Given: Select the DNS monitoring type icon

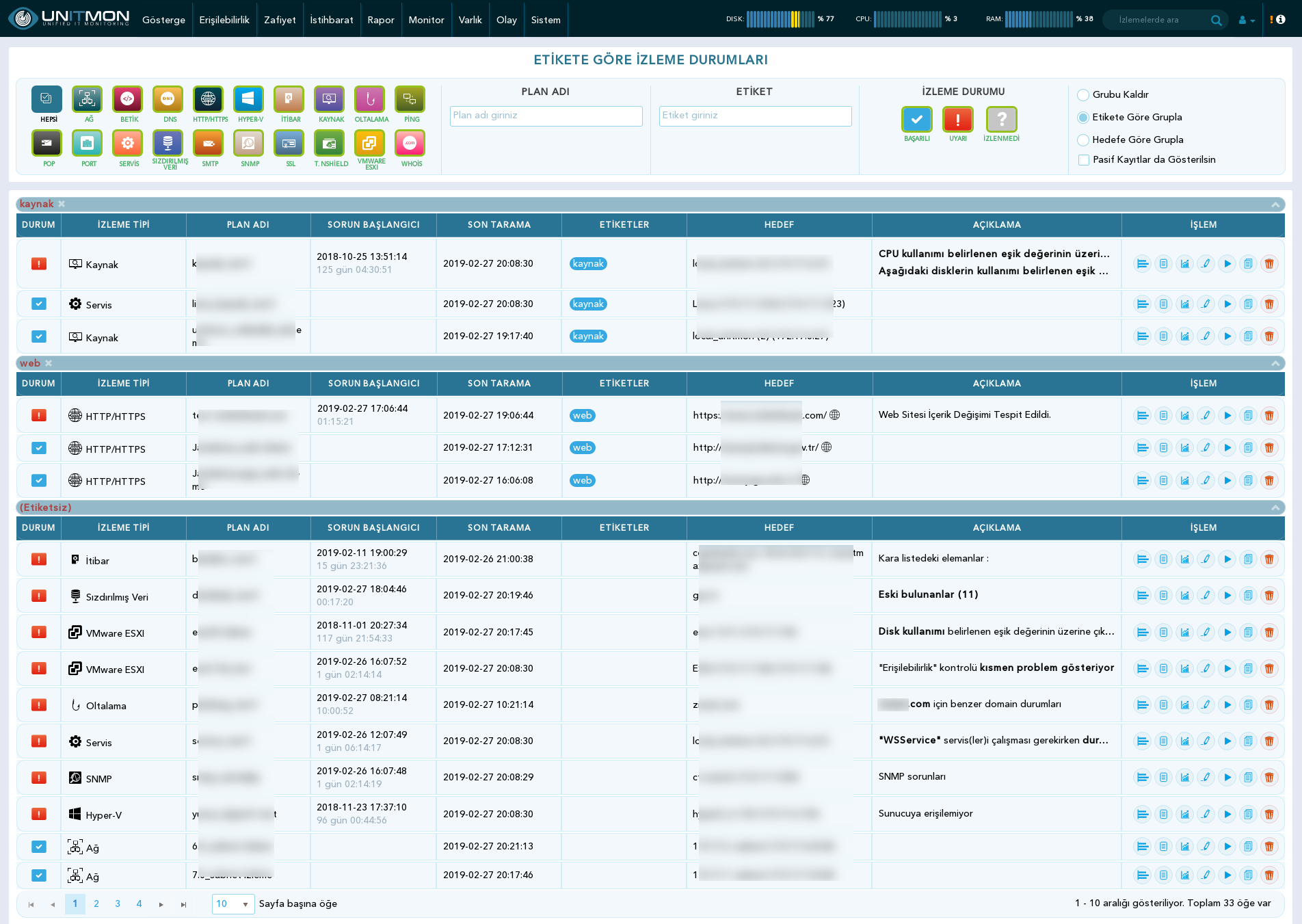Looking at the screenshot, I should 168,99.
